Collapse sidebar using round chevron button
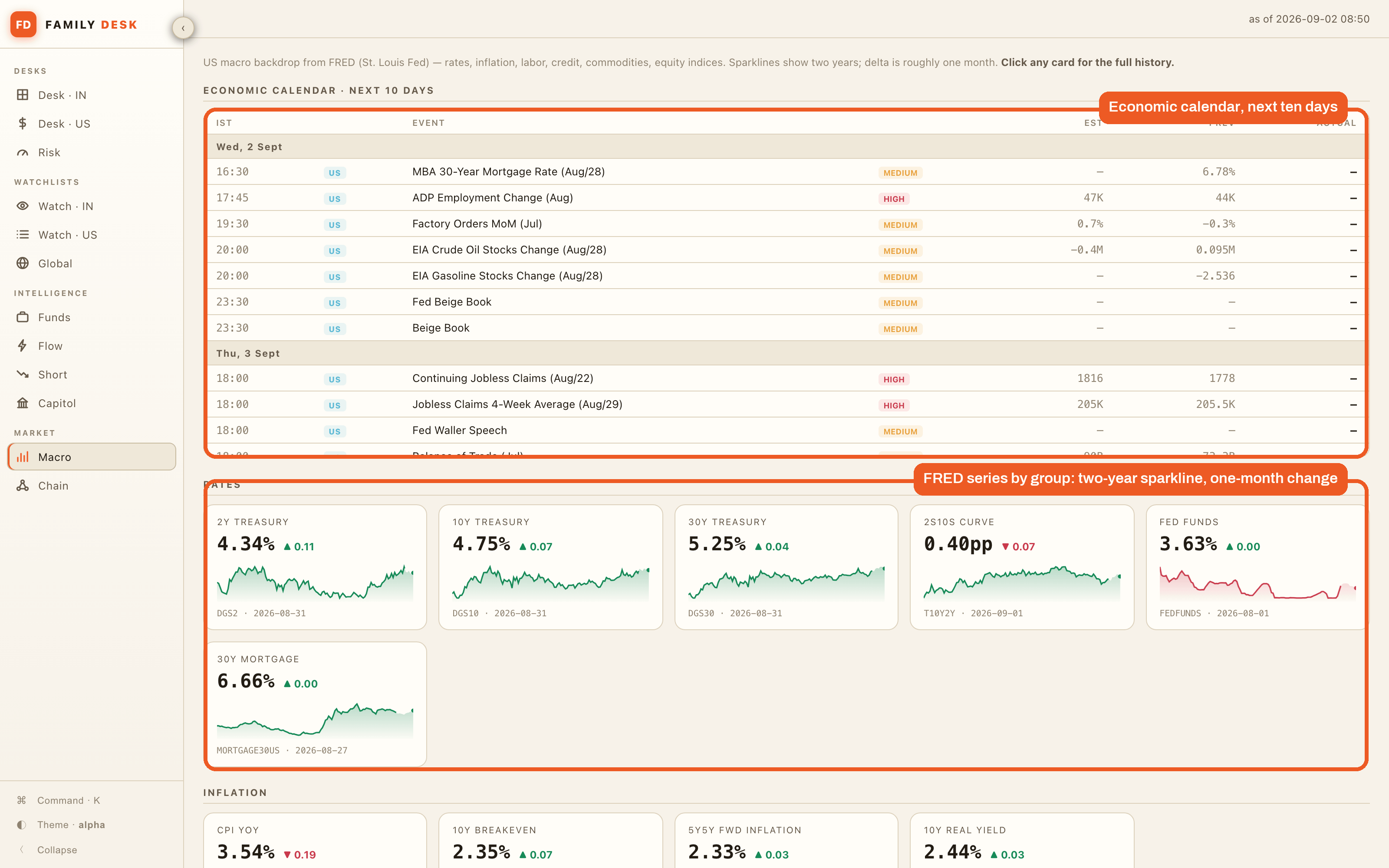 pyautogui.click(x=183, y=27)
